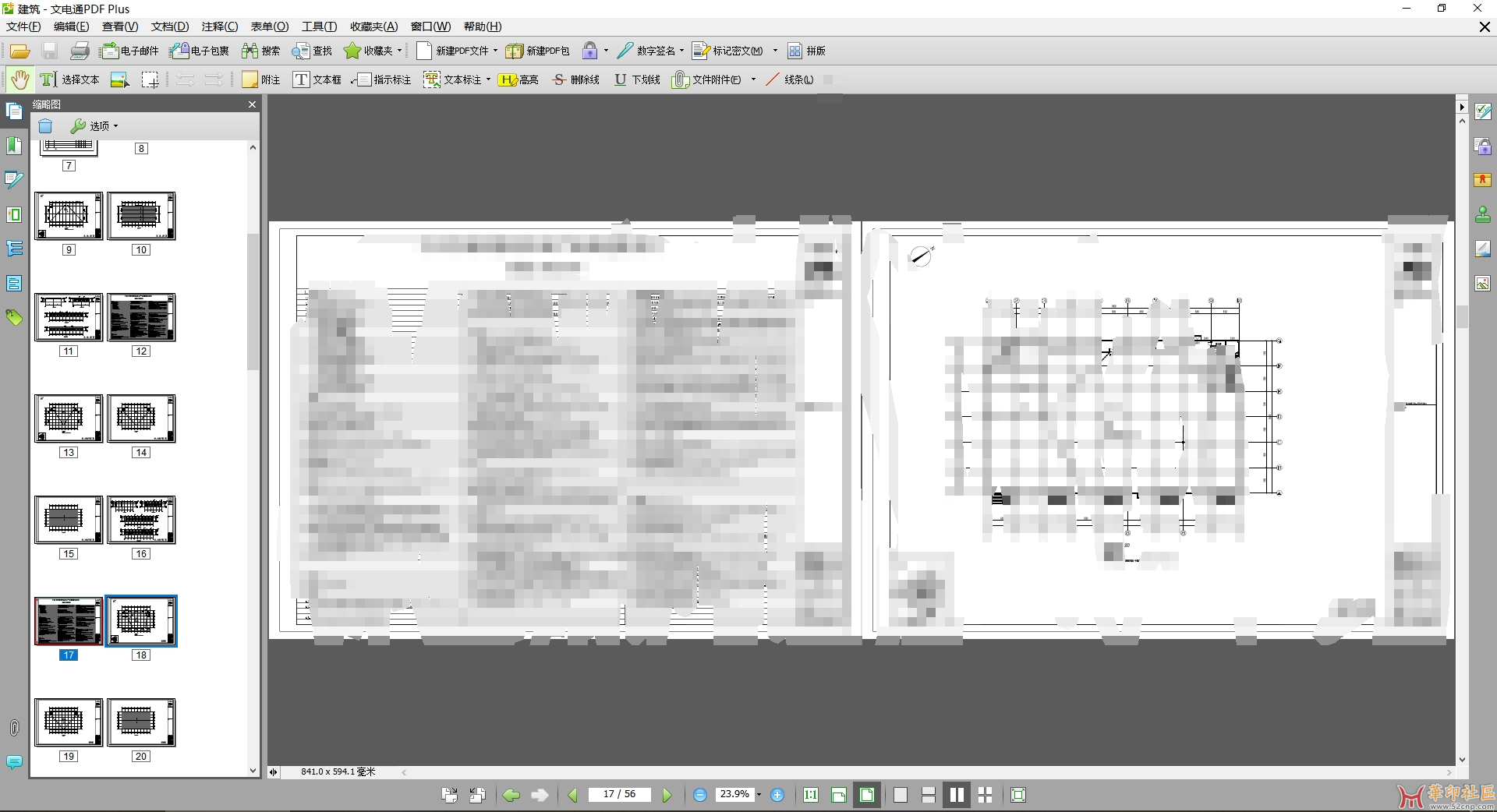The width and height of the screenshot is (1497, 812).
Task: Open the attachments paperclip panel in sidebar
Action: pos(14,728)
